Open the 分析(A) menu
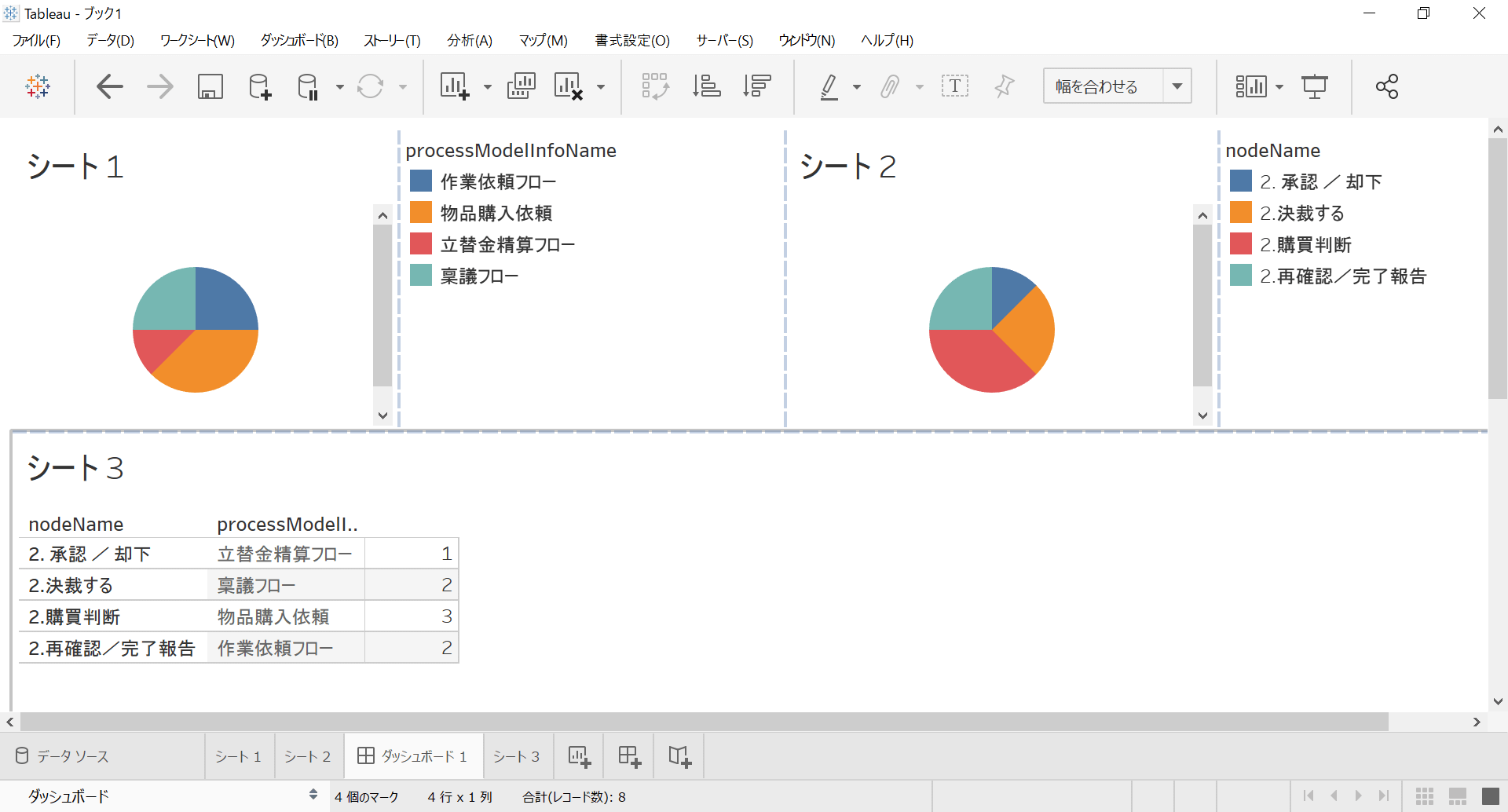The height and width of the screenshot is (812, 1508). pyautogui.click(x=470, y=41)
